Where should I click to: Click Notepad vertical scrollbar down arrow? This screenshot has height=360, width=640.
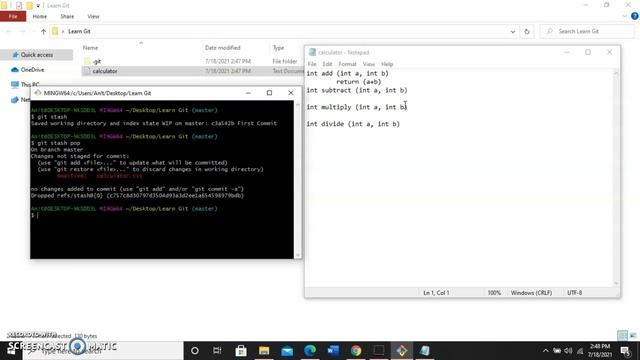pos(616,283)
